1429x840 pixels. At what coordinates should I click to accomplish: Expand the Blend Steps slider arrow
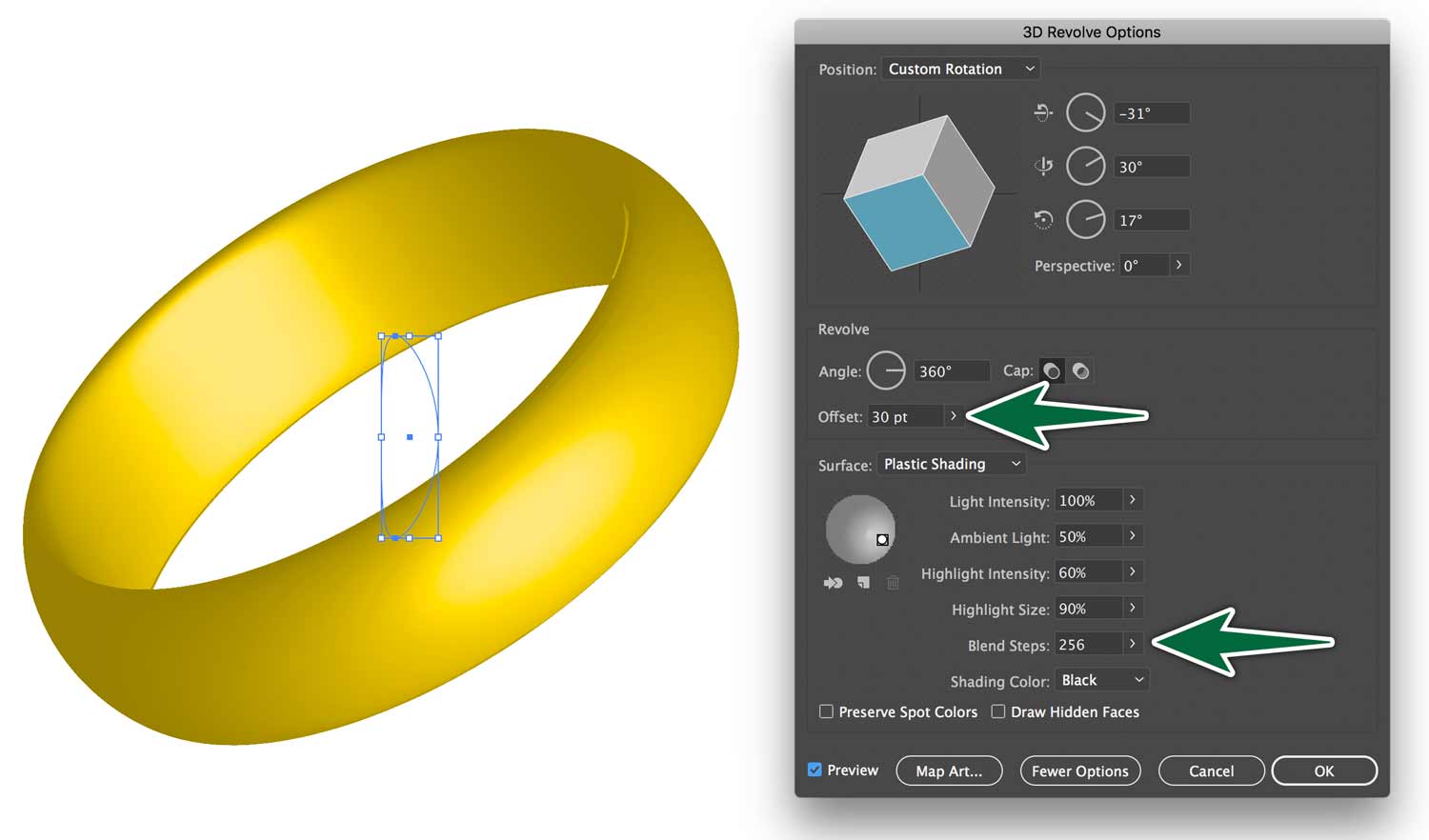pos(1132,645)
